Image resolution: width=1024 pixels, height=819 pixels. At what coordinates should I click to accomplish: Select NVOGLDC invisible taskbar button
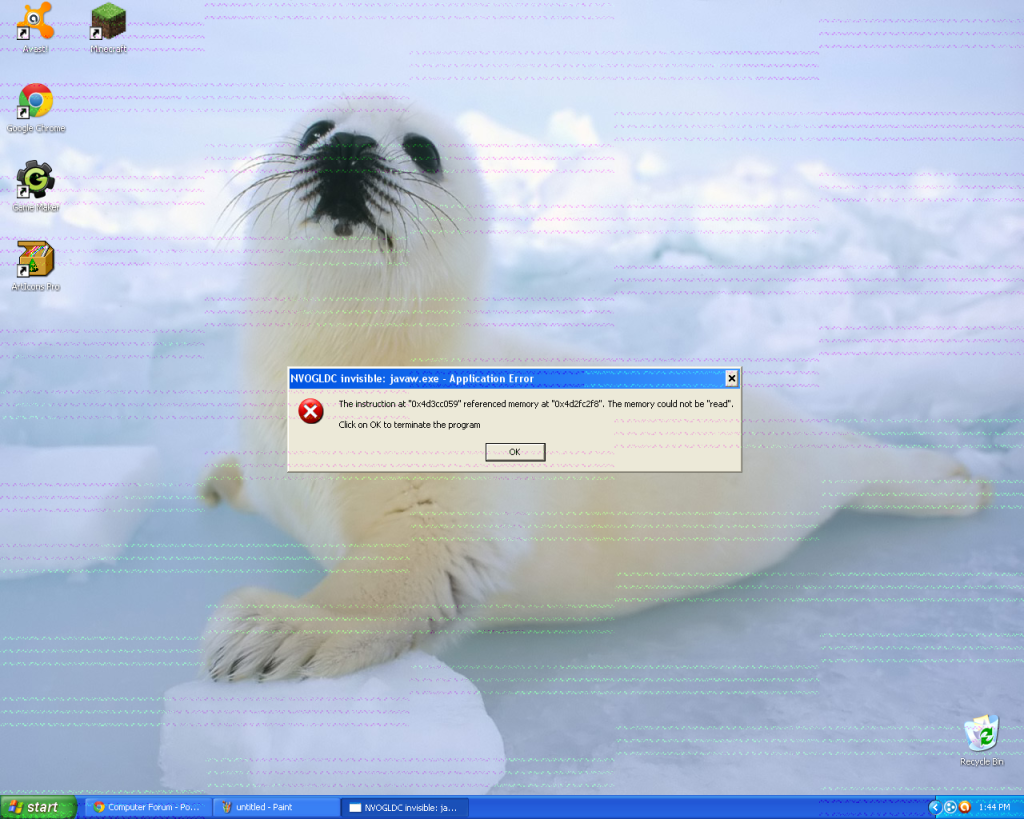point(405,807)
